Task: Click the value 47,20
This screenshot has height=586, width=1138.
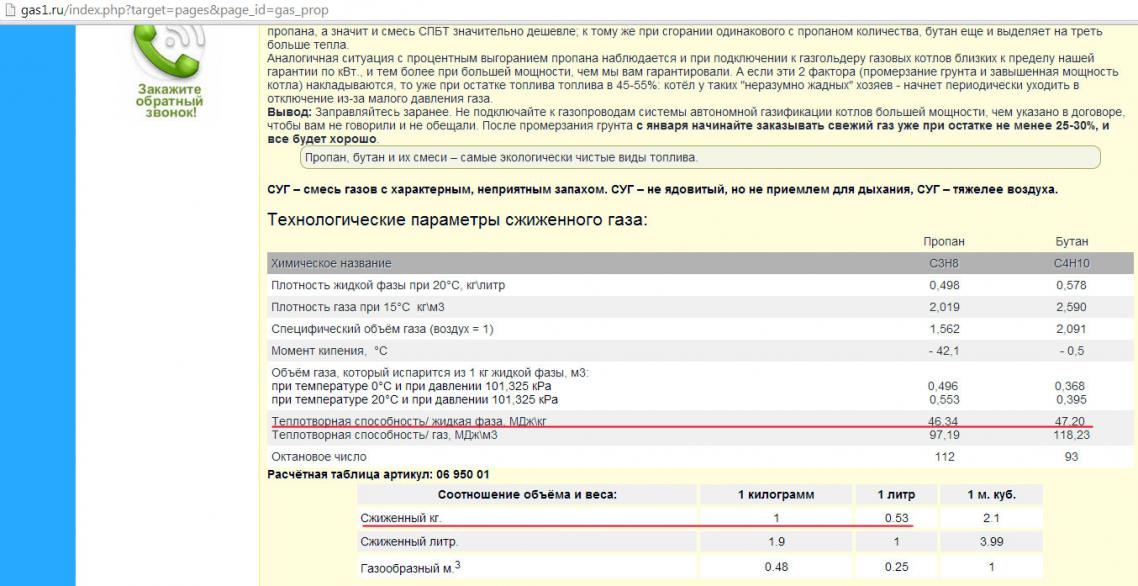Action: point(1071,421)
